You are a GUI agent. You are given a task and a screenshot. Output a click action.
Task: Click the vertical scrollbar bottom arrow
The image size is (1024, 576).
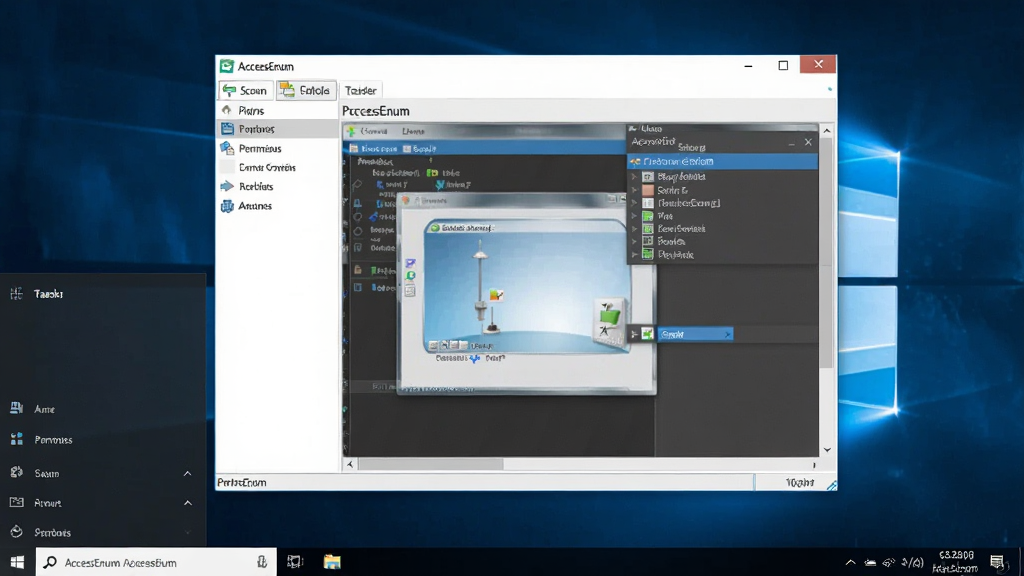coord(827,450)
